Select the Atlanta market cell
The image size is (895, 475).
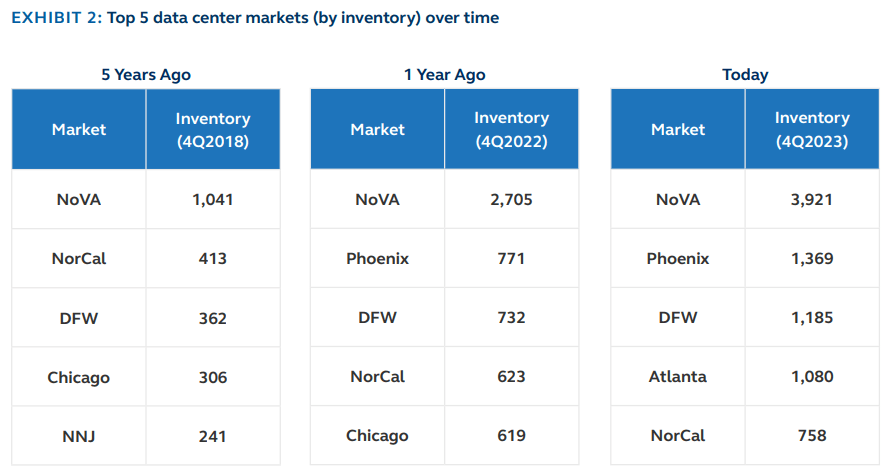tap(678, 377)
